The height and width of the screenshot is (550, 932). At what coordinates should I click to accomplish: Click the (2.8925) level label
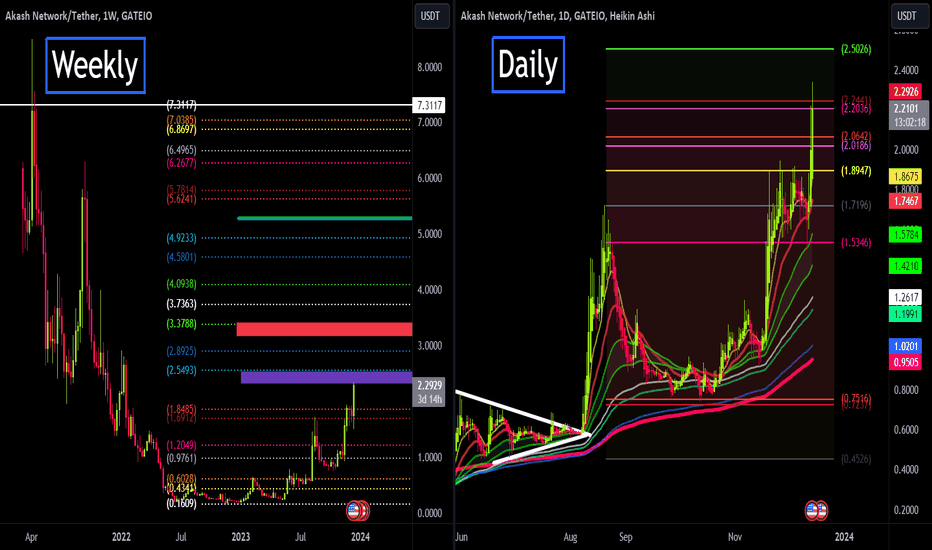(x=181, y=351)
